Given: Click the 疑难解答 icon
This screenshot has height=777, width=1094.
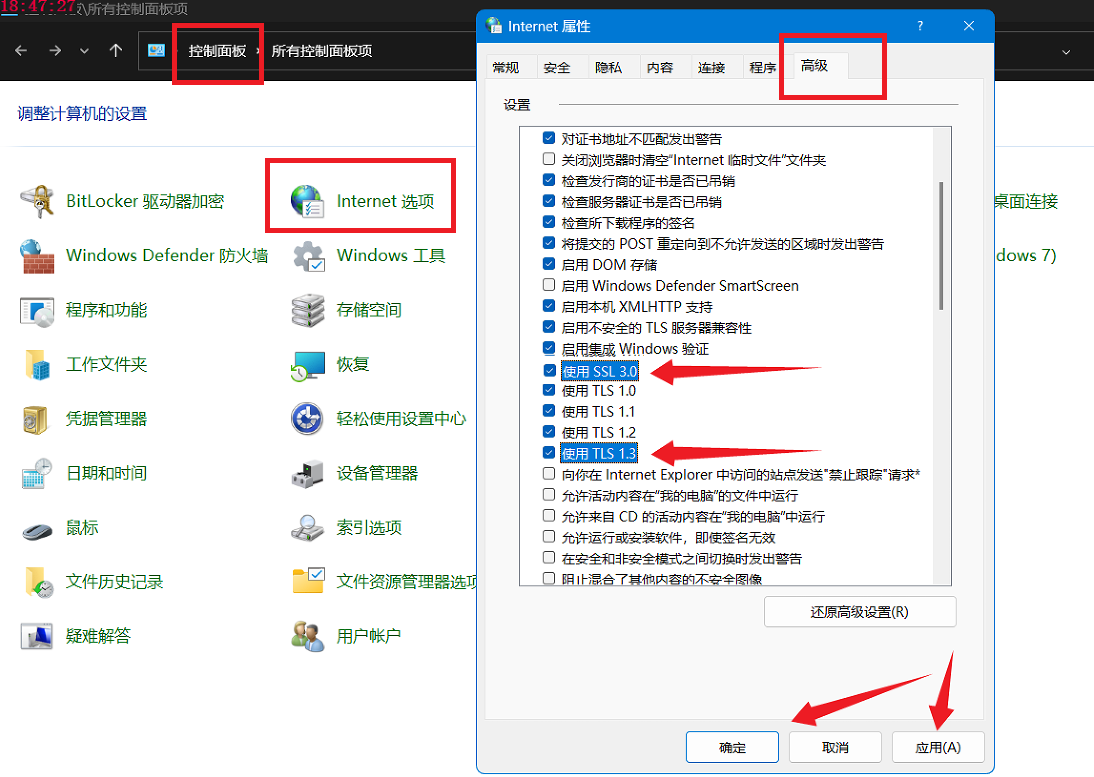Looking at the screenshot, I should pos(37,635).
